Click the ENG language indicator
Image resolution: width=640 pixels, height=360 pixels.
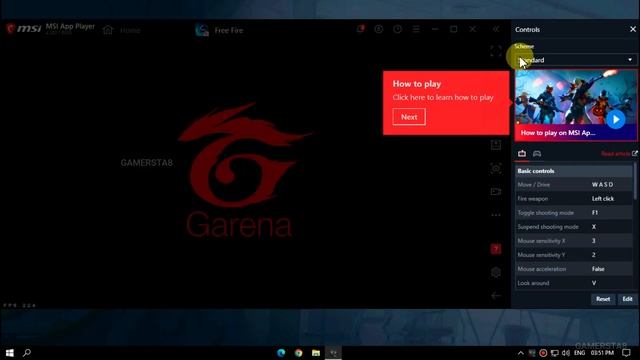(x=580, y=353)
